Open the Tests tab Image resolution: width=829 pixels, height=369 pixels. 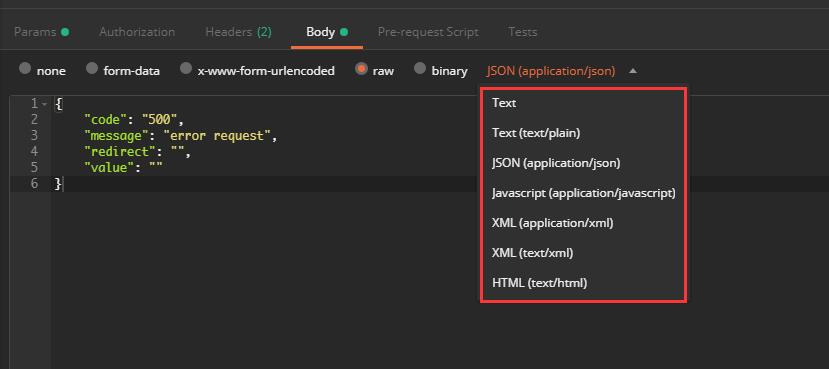coord(523,32)
